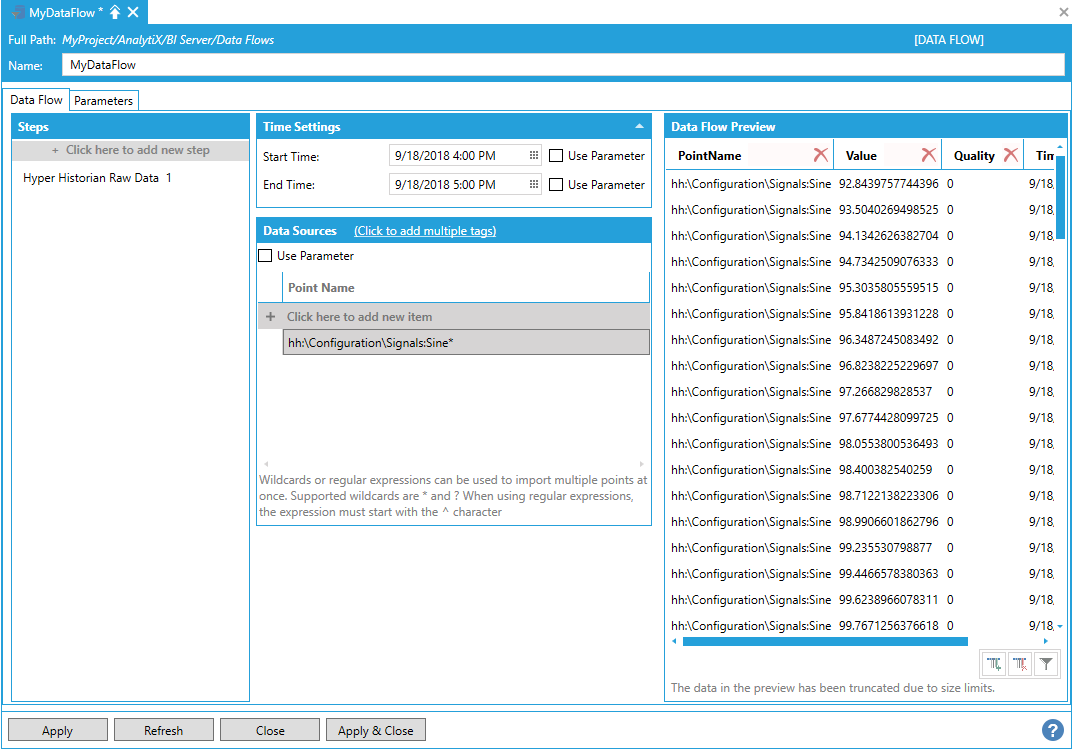Remove the Value column with its red X
The image size is (1073, 749).
coord(929,155)
